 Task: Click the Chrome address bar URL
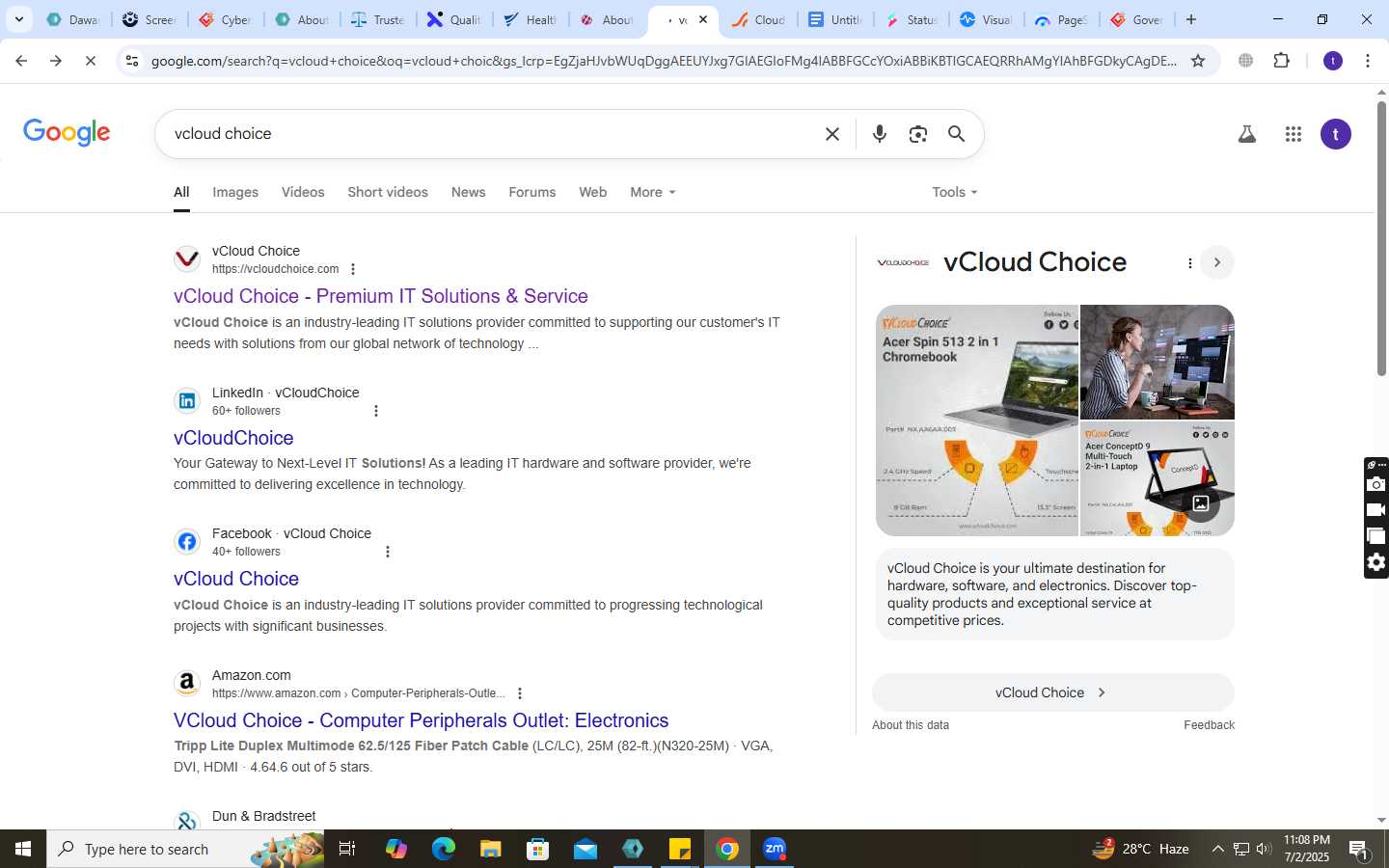(x=664, y=61)
